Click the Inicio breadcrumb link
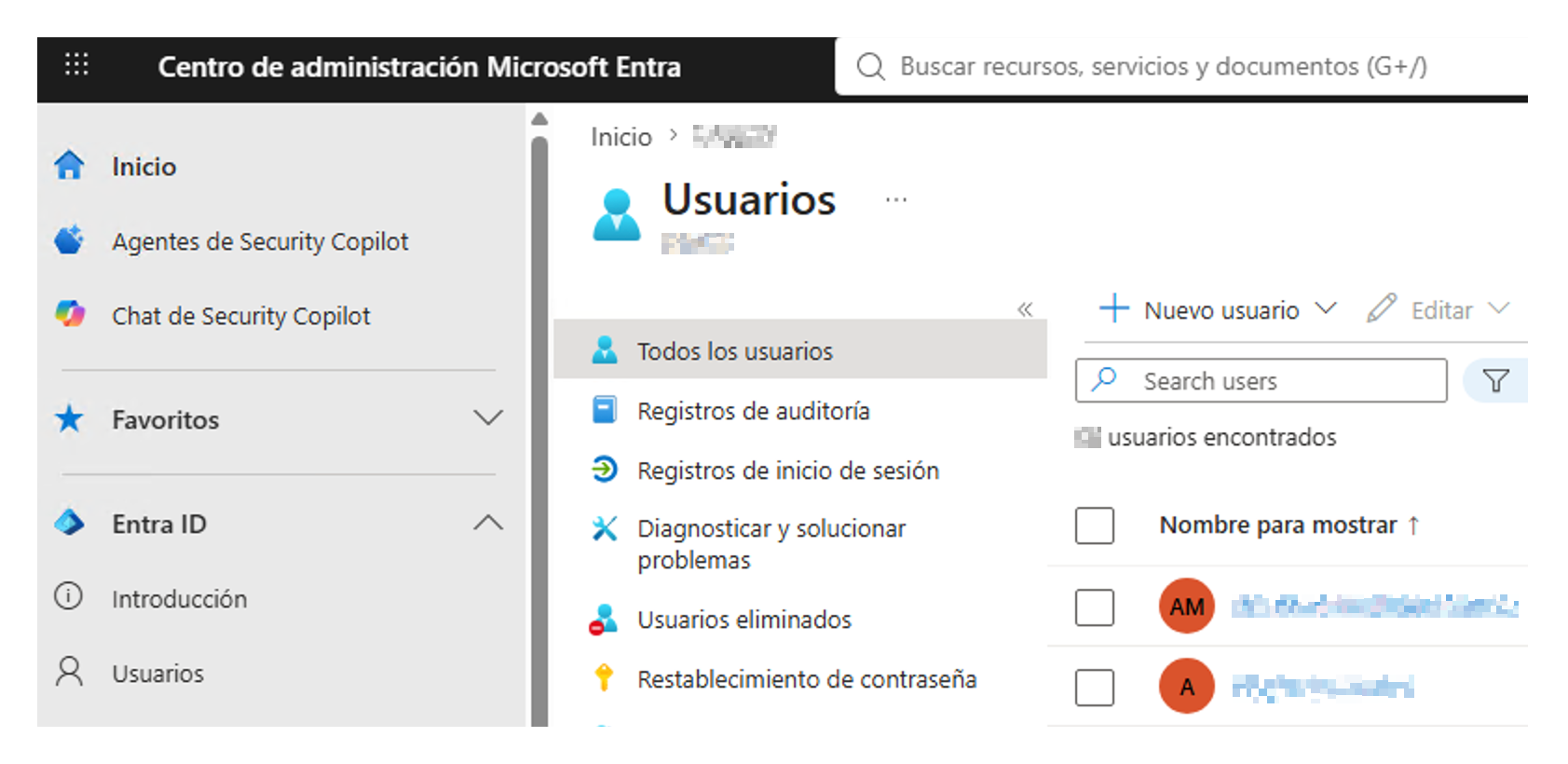 point(621,137)
